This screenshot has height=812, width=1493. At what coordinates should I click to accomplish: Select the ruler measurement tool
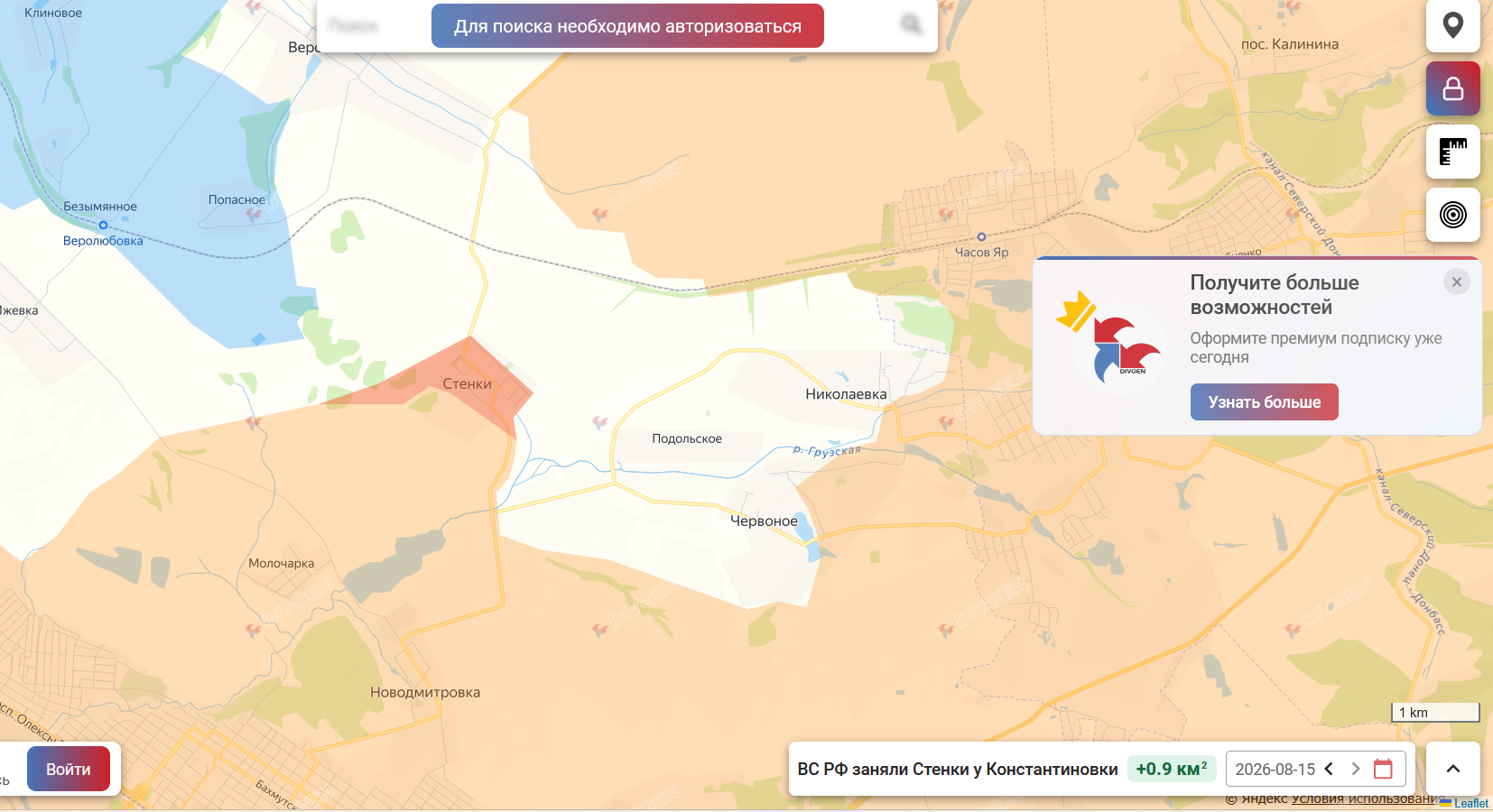[1452, 152]
